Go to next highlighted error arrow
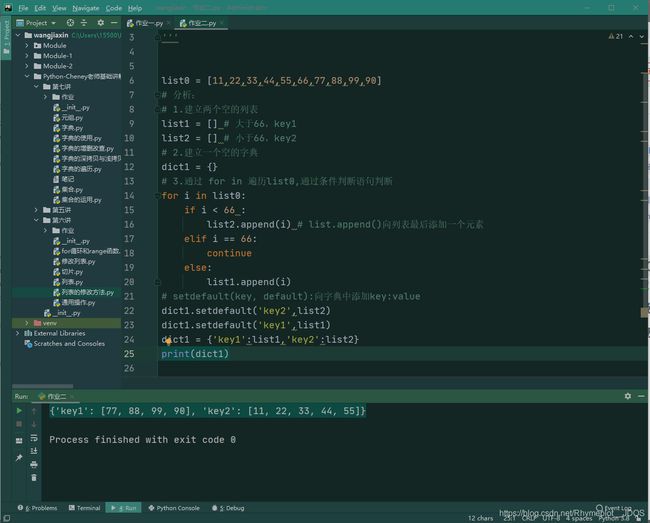Screen dimensions: 650x523 (x=642, y=36)
